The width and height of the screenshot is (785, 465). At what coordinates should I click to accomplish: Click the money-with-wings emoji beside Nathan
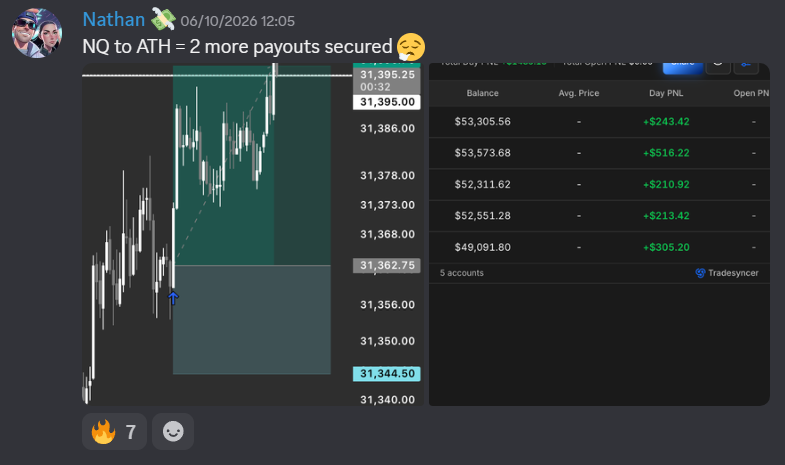coord(163,19)
